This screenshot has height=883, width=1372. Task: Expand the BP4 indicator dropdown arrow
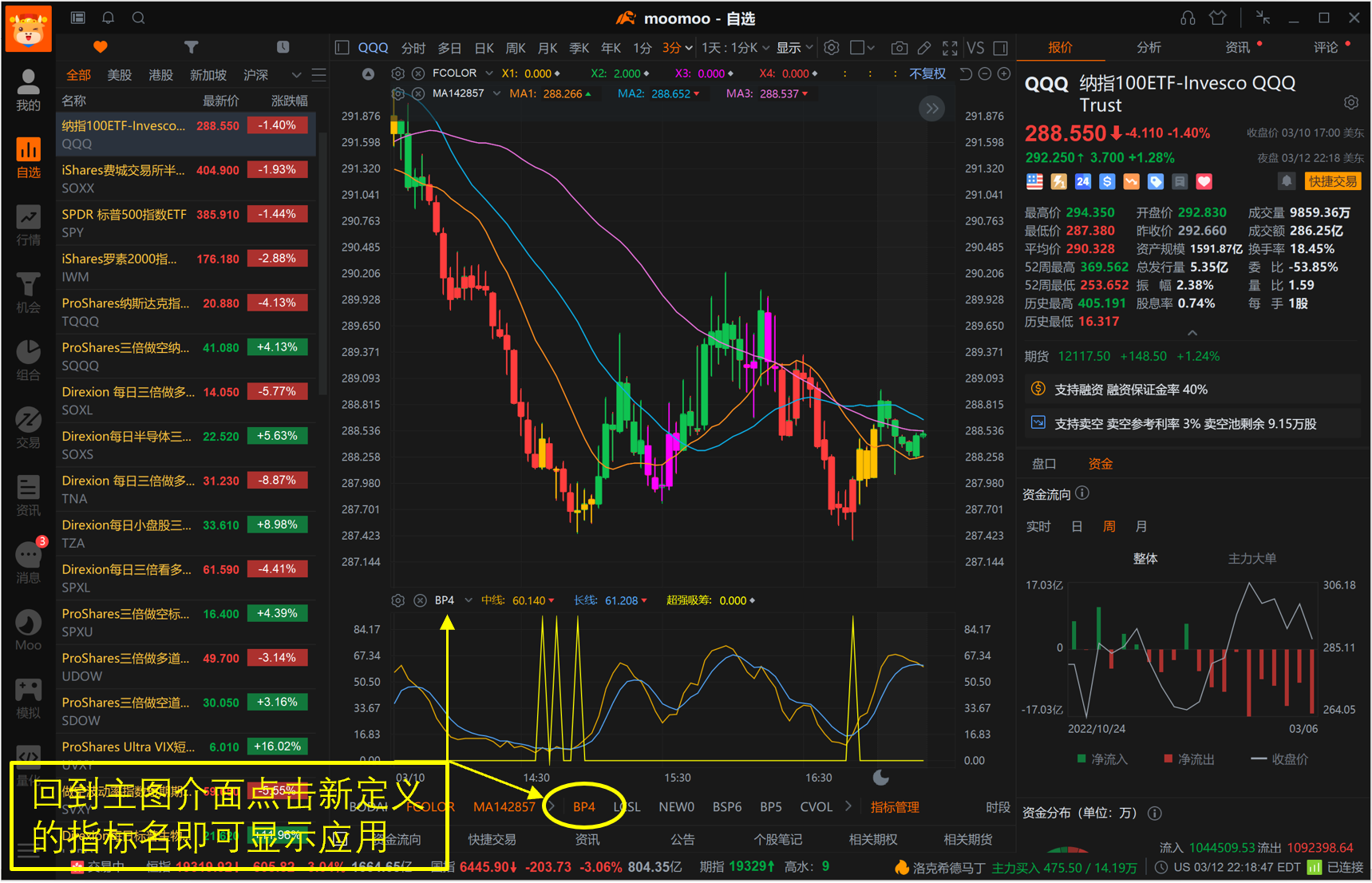tap(469, 600)
